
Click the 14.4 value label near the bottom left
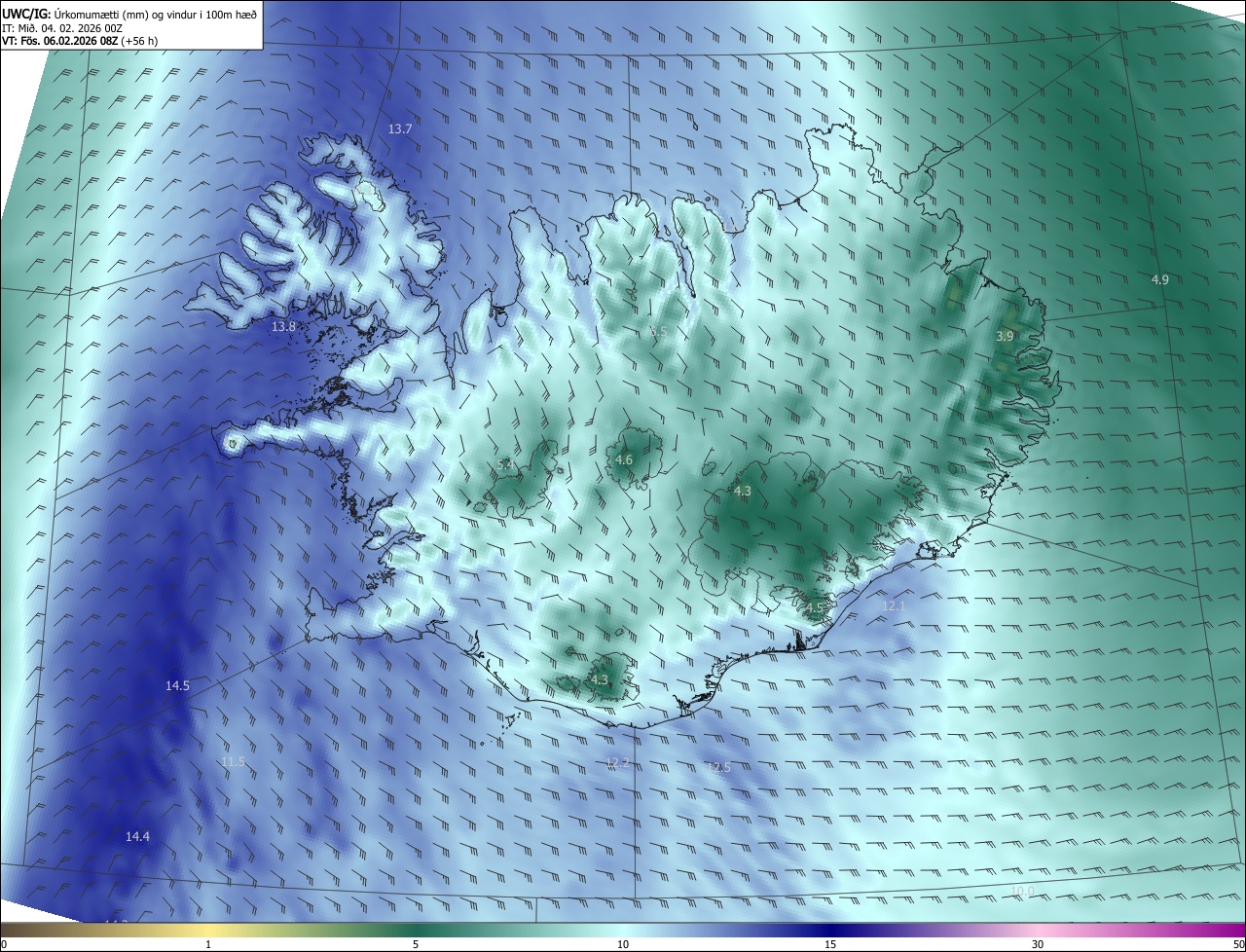click(137, 836)
